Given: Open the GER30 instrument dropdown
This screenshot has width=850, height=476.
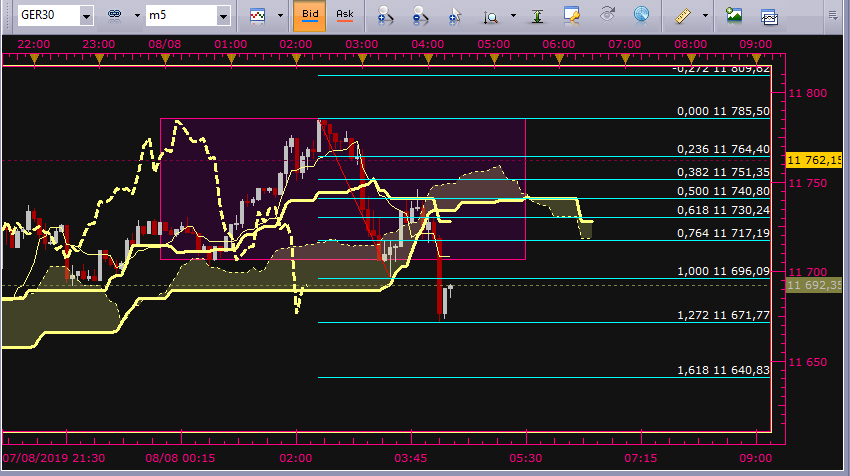Looking at the screenshot, I should click(86, 16).
